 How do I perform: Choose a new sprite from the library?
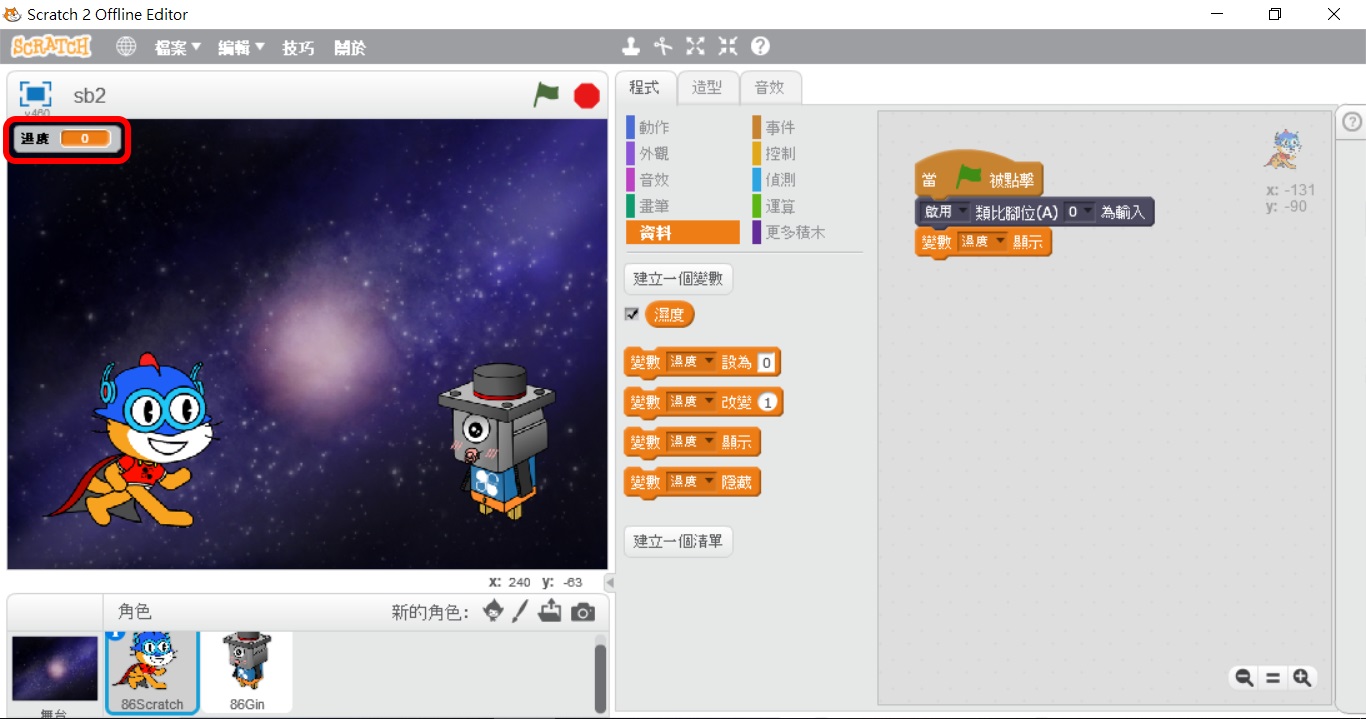(493, 611)
